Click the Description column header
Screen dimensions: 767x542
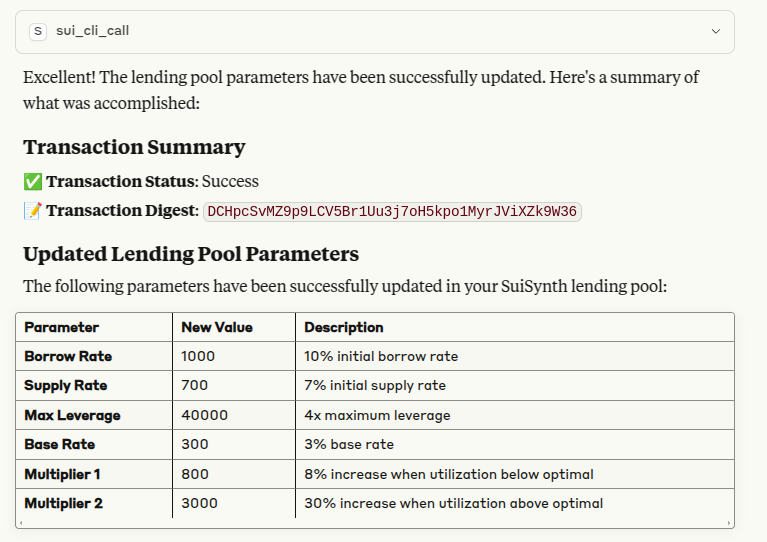(344, 327)
